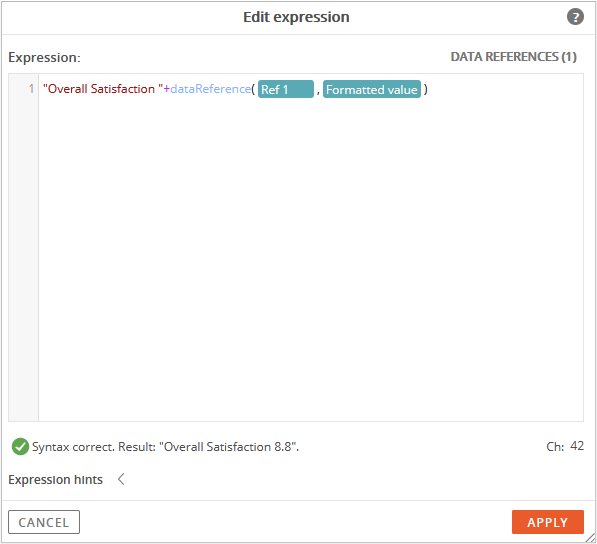Open the DATA REFERENCES (1) panel
This screenshot has width=597, height=544.
(514, 57)
